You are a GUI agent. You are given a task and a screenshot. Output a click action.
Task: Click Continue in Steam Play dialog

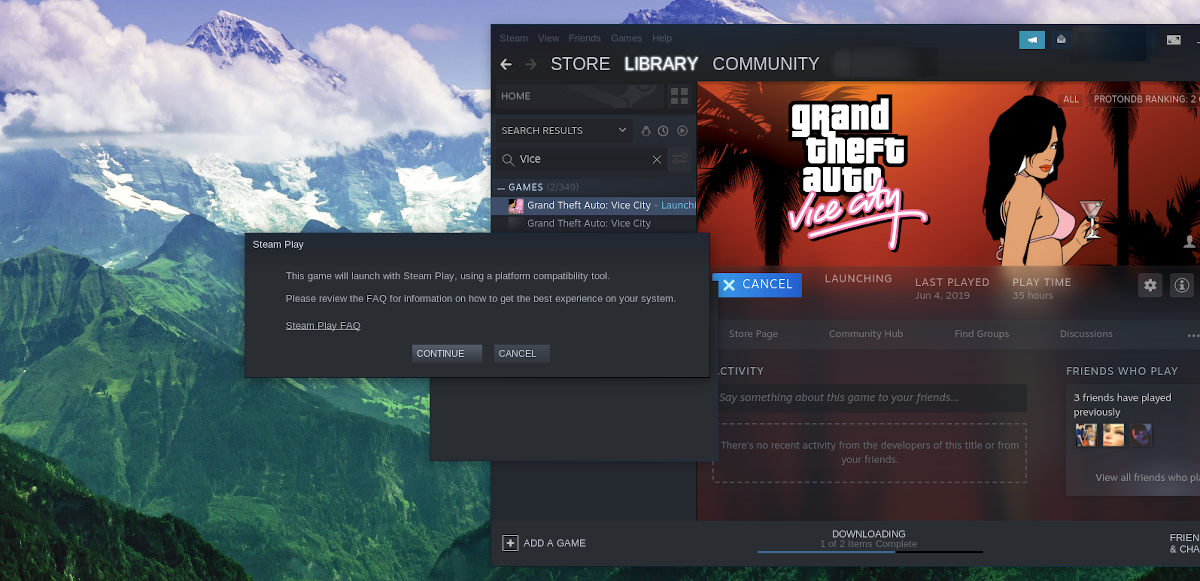point(446,353)
